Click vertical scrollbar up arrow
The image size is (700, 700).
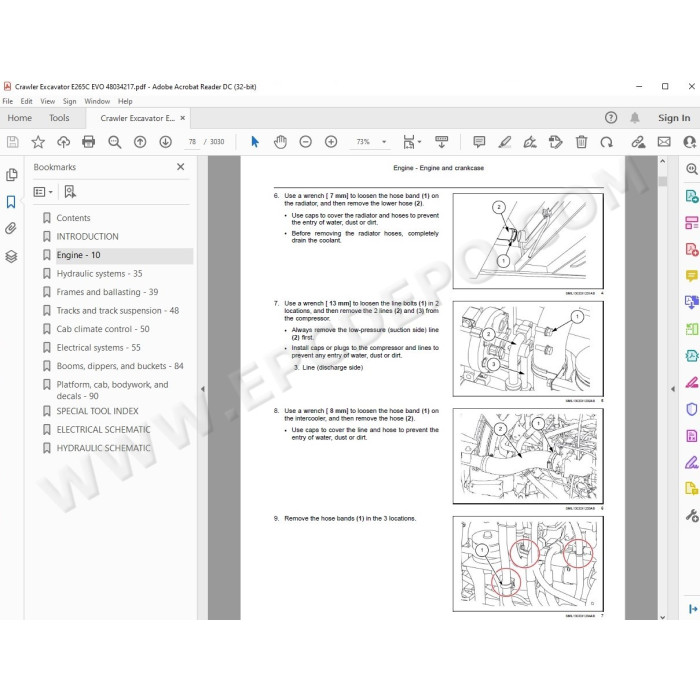click(x=662, y=161)
